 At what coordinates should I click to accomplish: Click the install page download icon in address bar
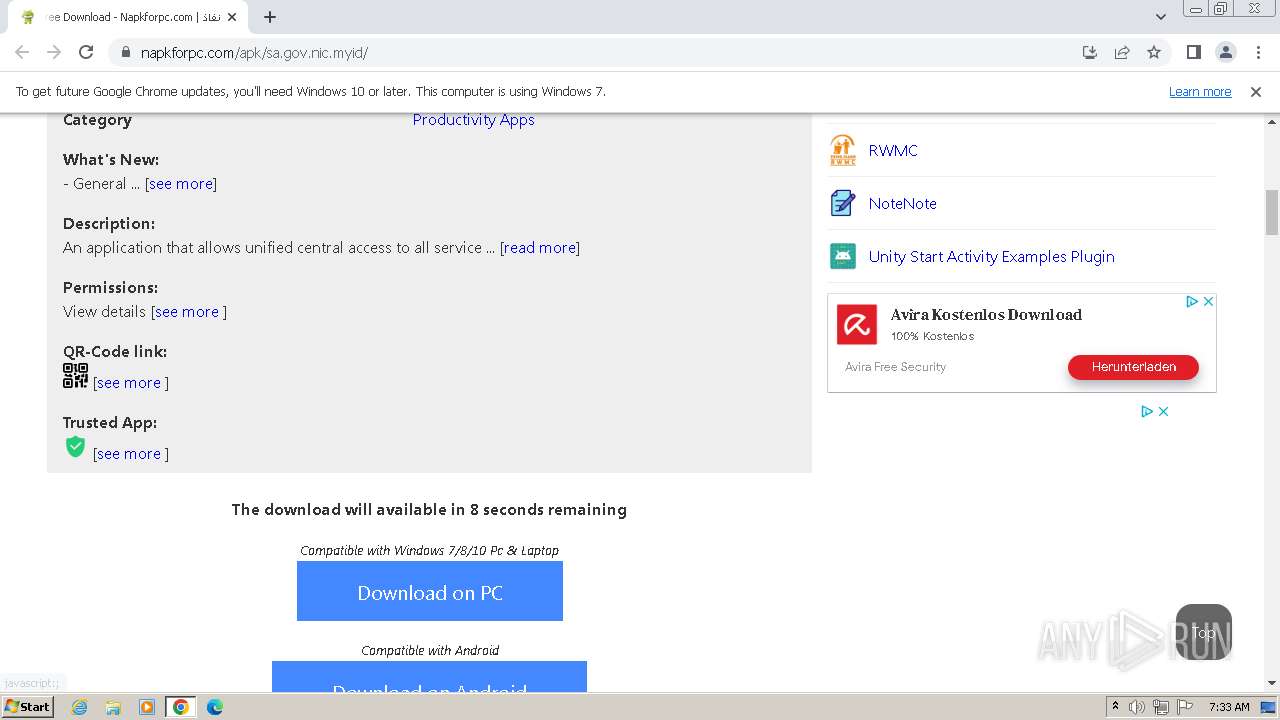click(1090, 52)
